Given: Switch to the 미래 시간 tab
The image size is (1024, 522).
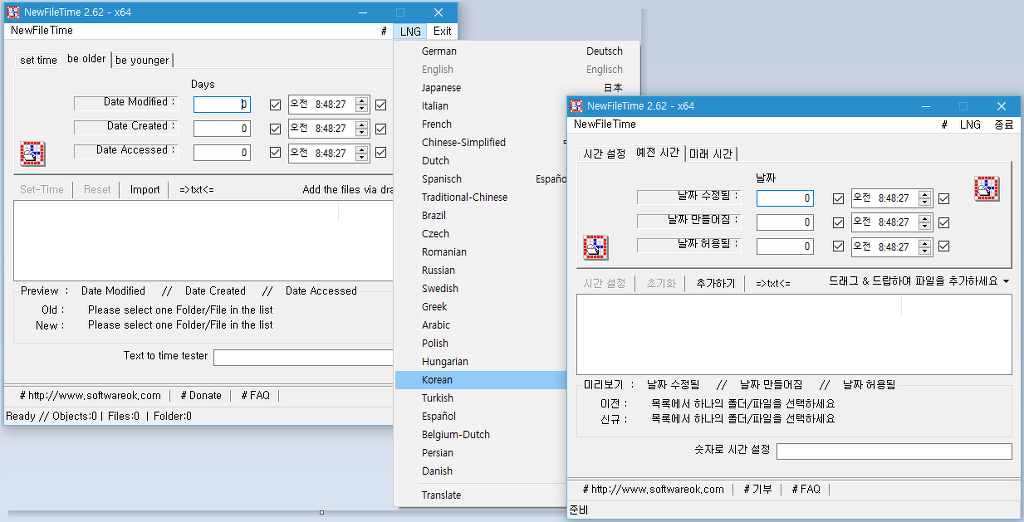Looking at the screenshot, I should click(712, 154).
